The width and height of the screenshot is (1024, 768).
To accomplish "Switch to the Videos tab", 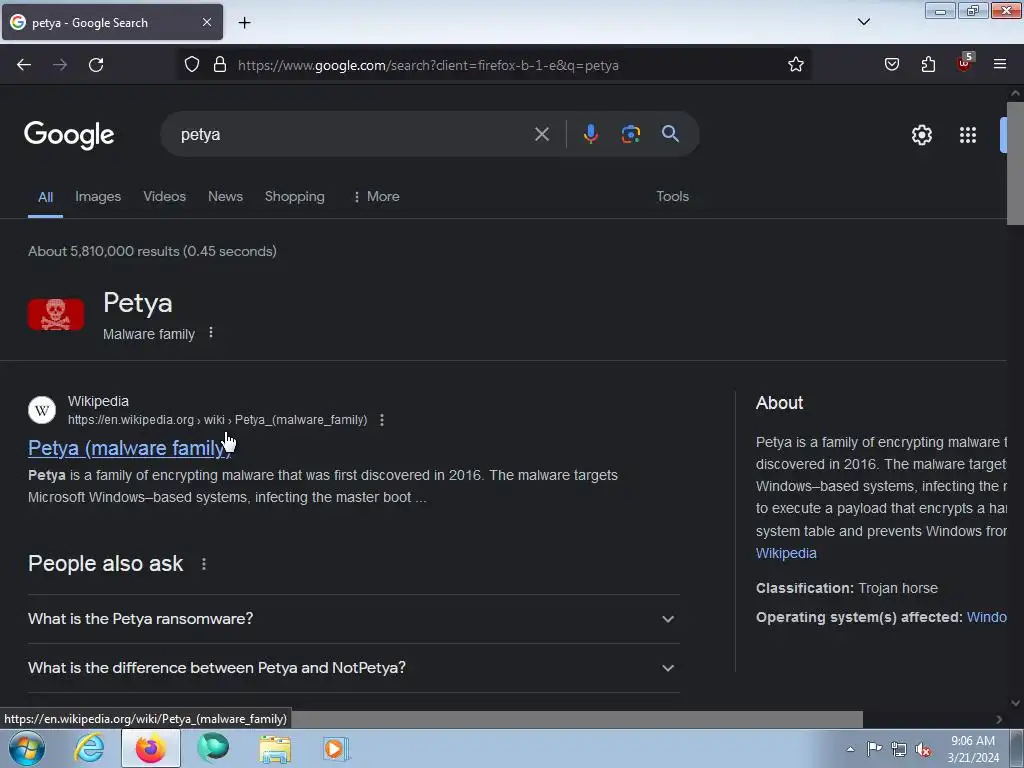I will click(165, 197).
